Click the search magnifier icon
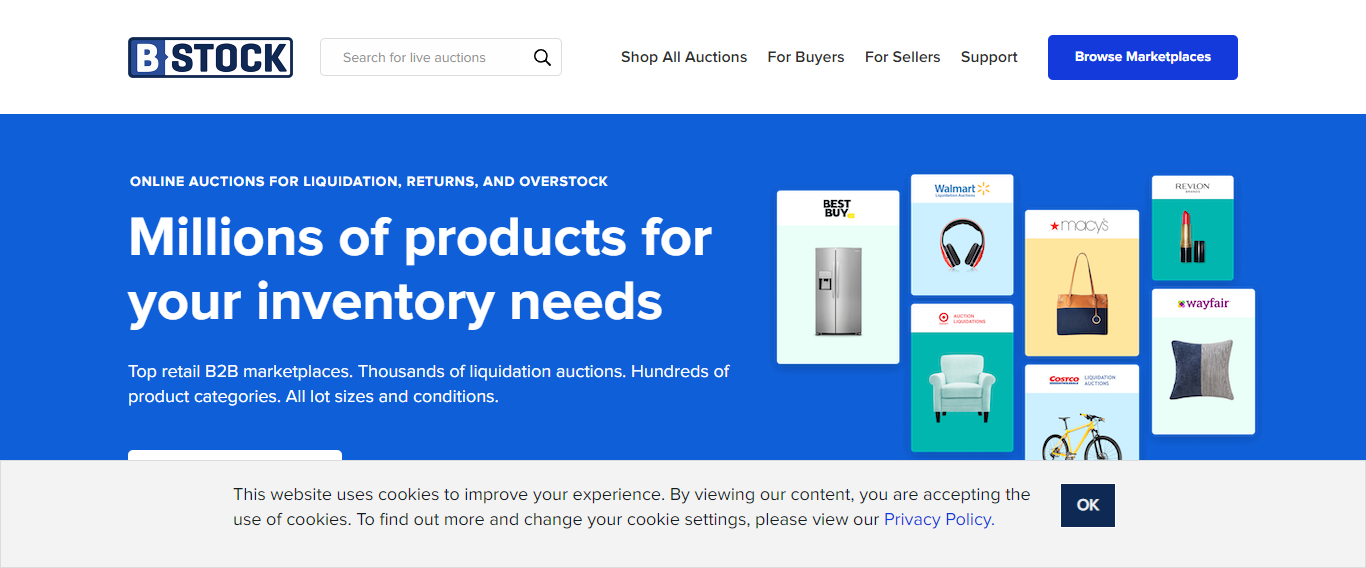The width and height of the screenshot is (1366, 568). (542, 57)
